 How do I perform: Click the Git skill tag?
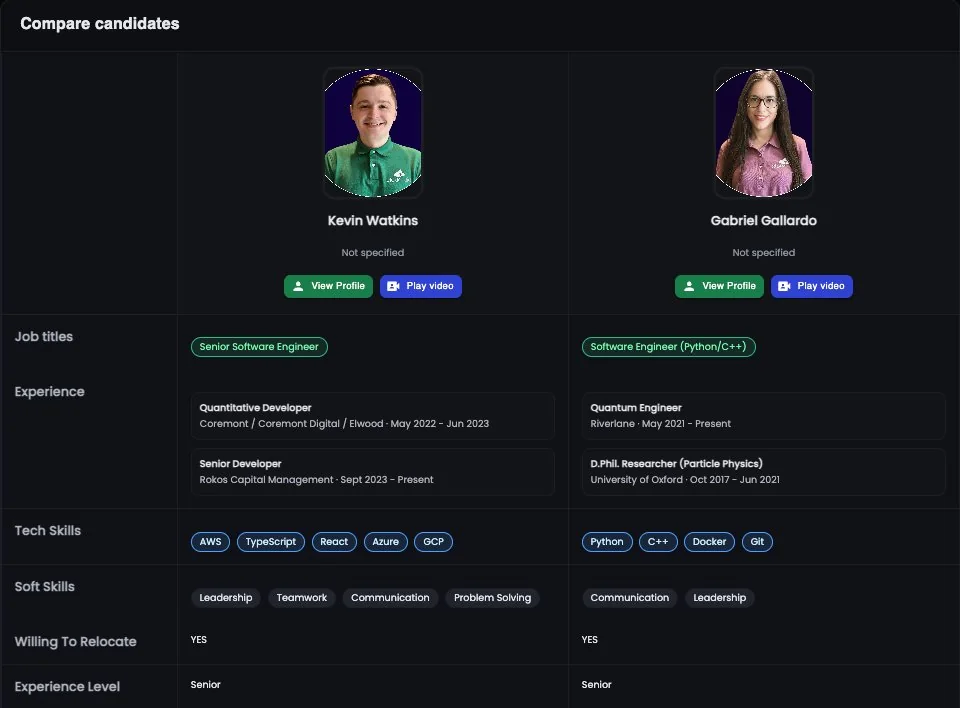[757, 541]
